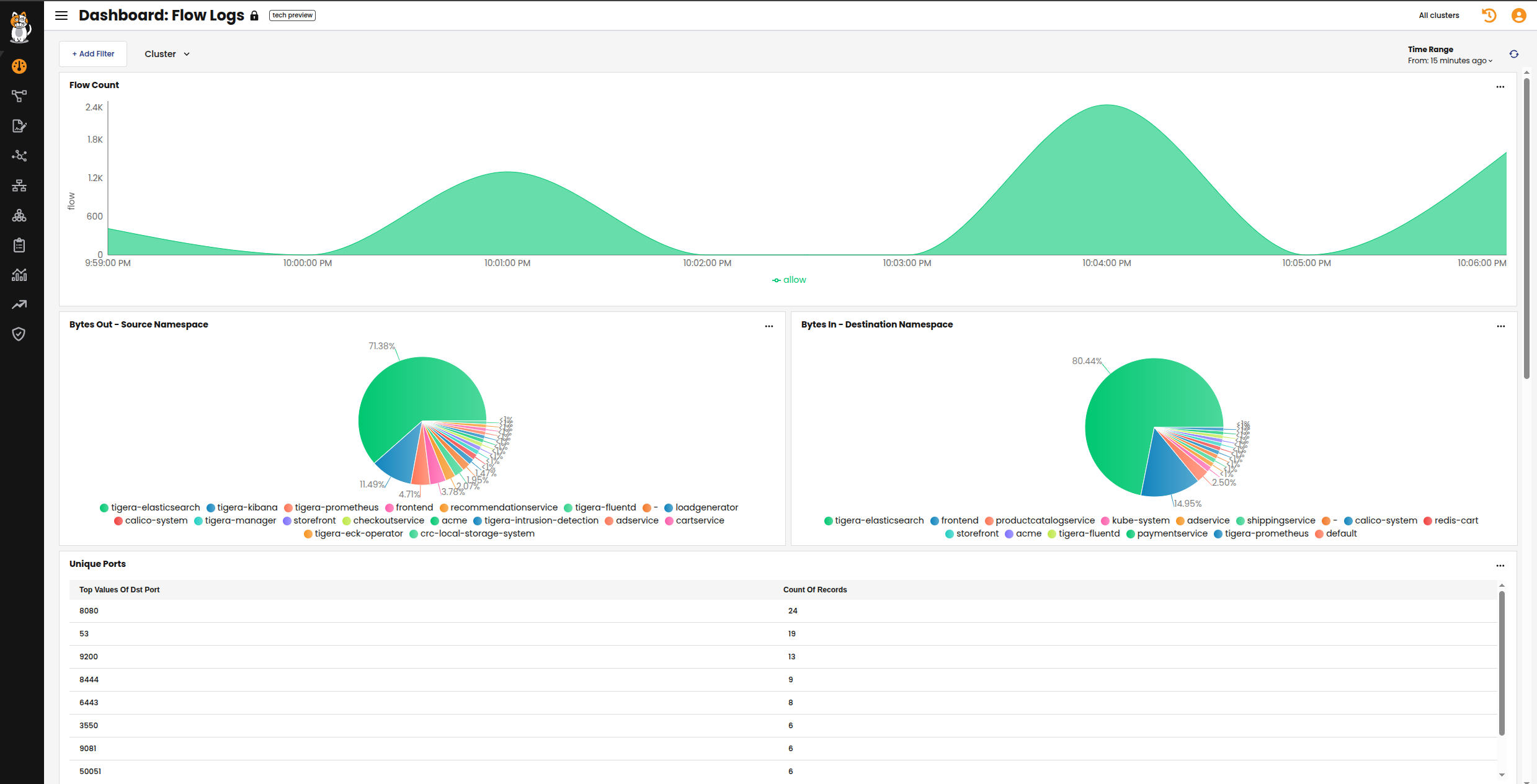Open Bytes Out panel options menu
This screenshot has height=784, width=1537.
(x=768, y=326)
